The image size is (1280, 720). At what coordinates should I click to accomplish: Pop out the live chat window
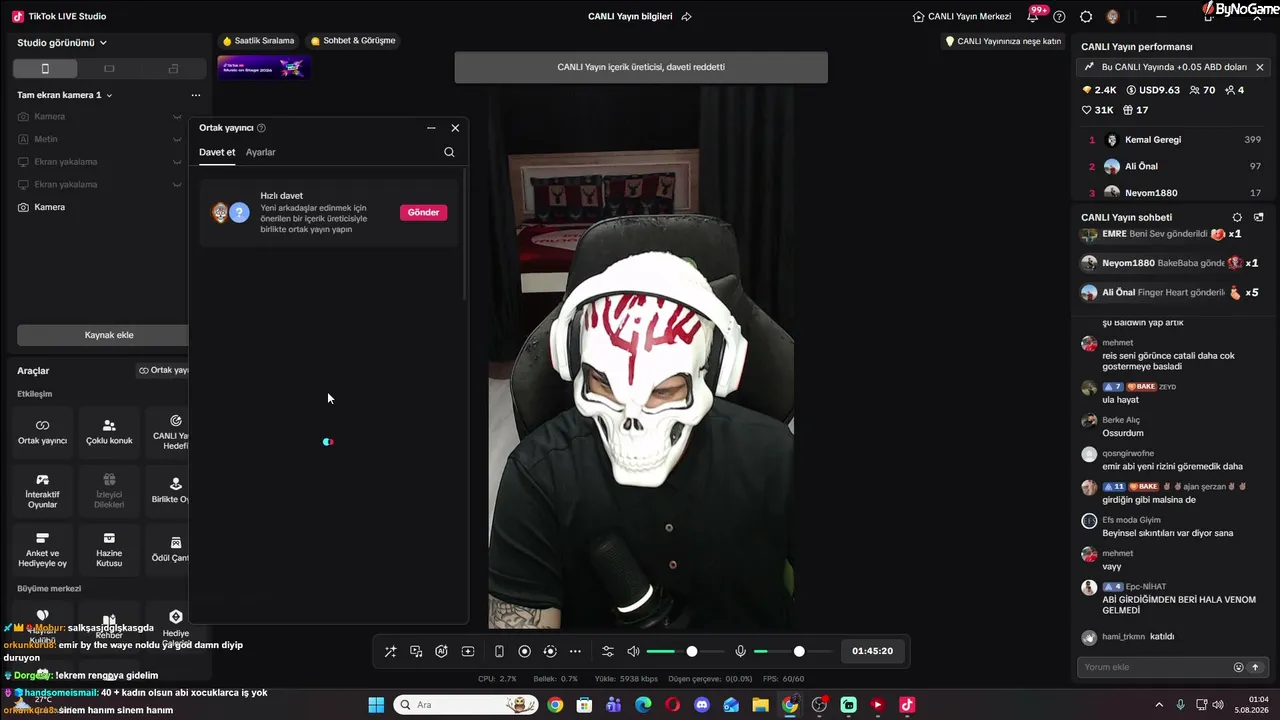pos(1259,217)
